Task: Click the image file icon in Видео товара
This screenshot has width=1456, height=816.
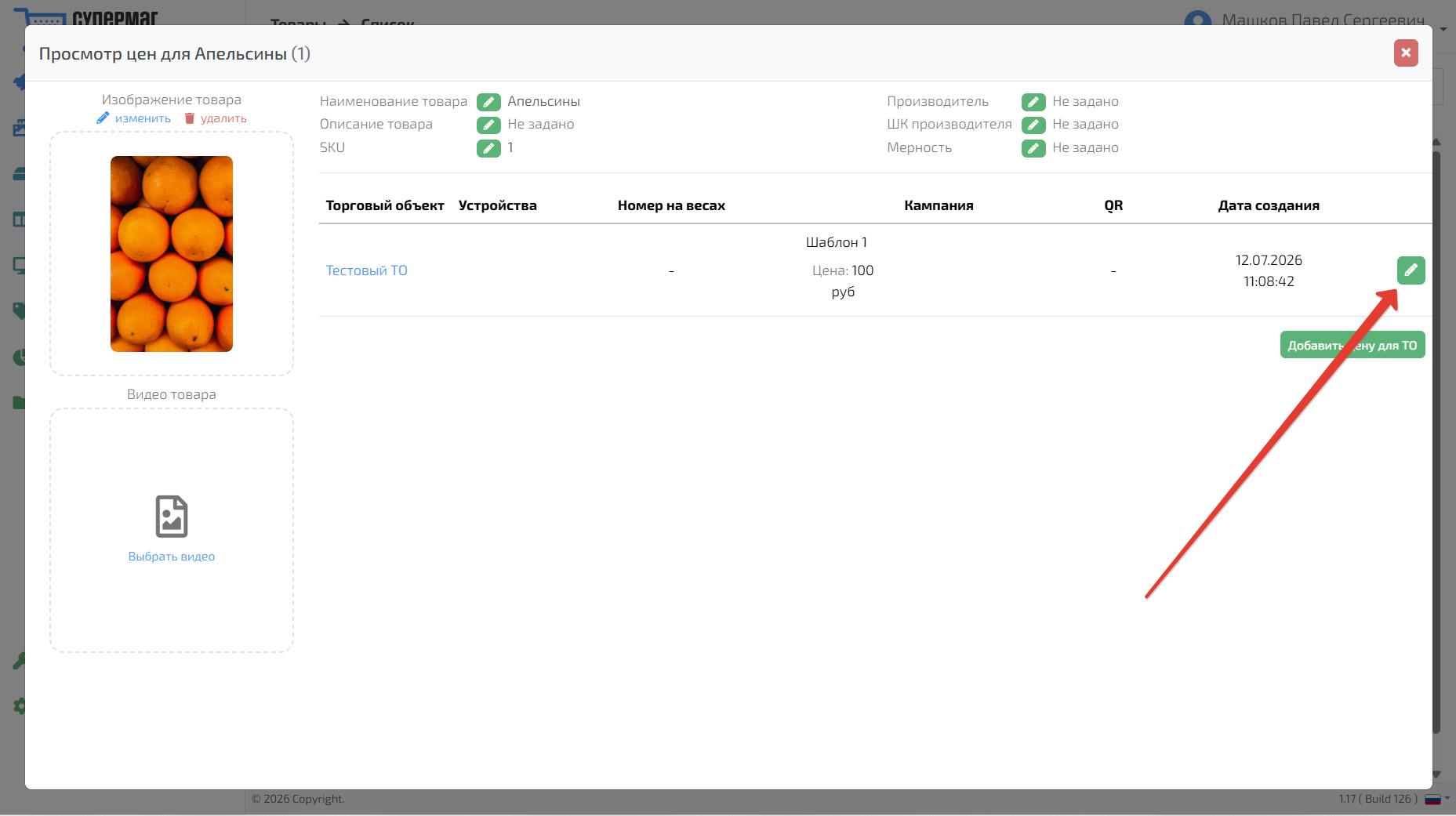Action: [x=172, y=517]
